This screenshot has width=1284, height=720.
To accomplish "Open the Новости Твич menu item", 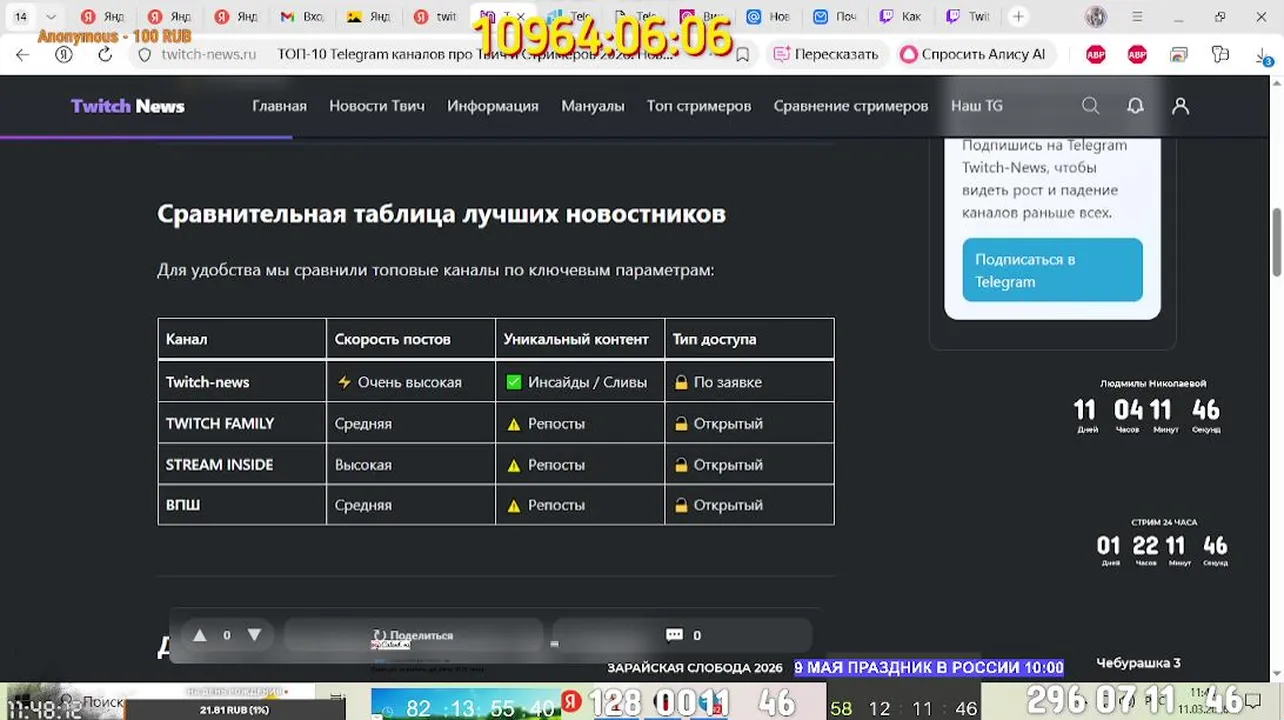I will point(377,106).
